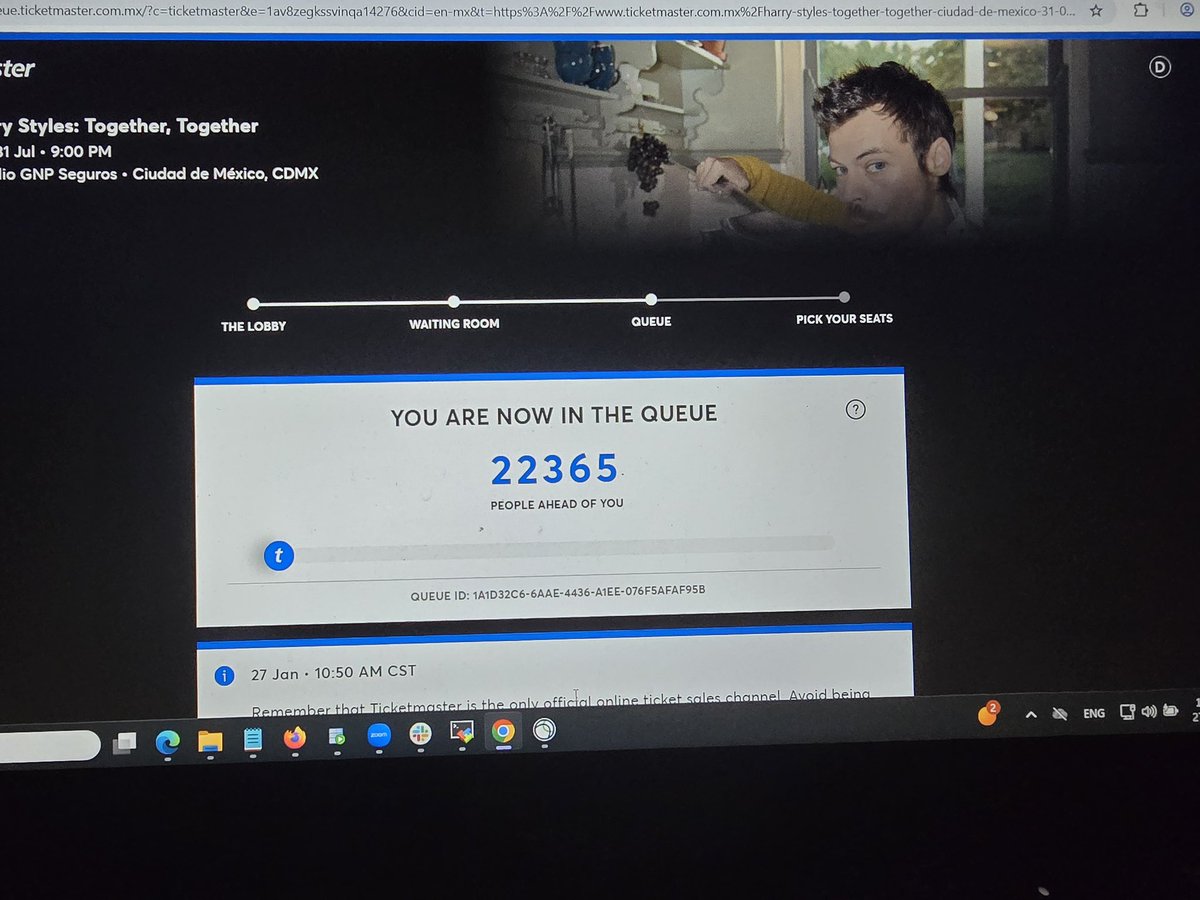
Task: Click the ENG language indicator
Action: click(x=1094, y=713)
